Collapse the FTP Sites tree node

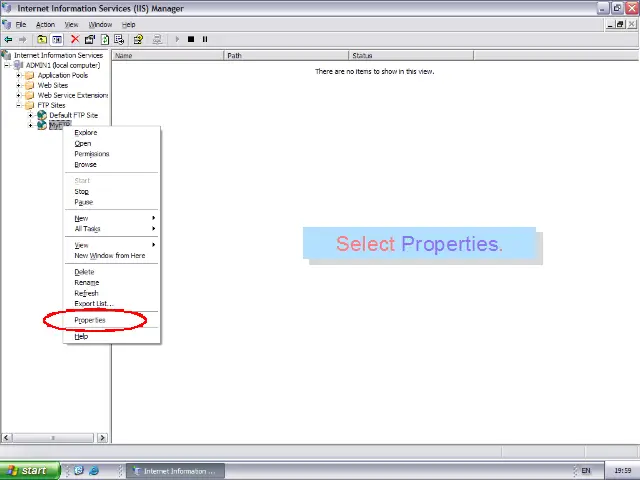click(18, 105)
